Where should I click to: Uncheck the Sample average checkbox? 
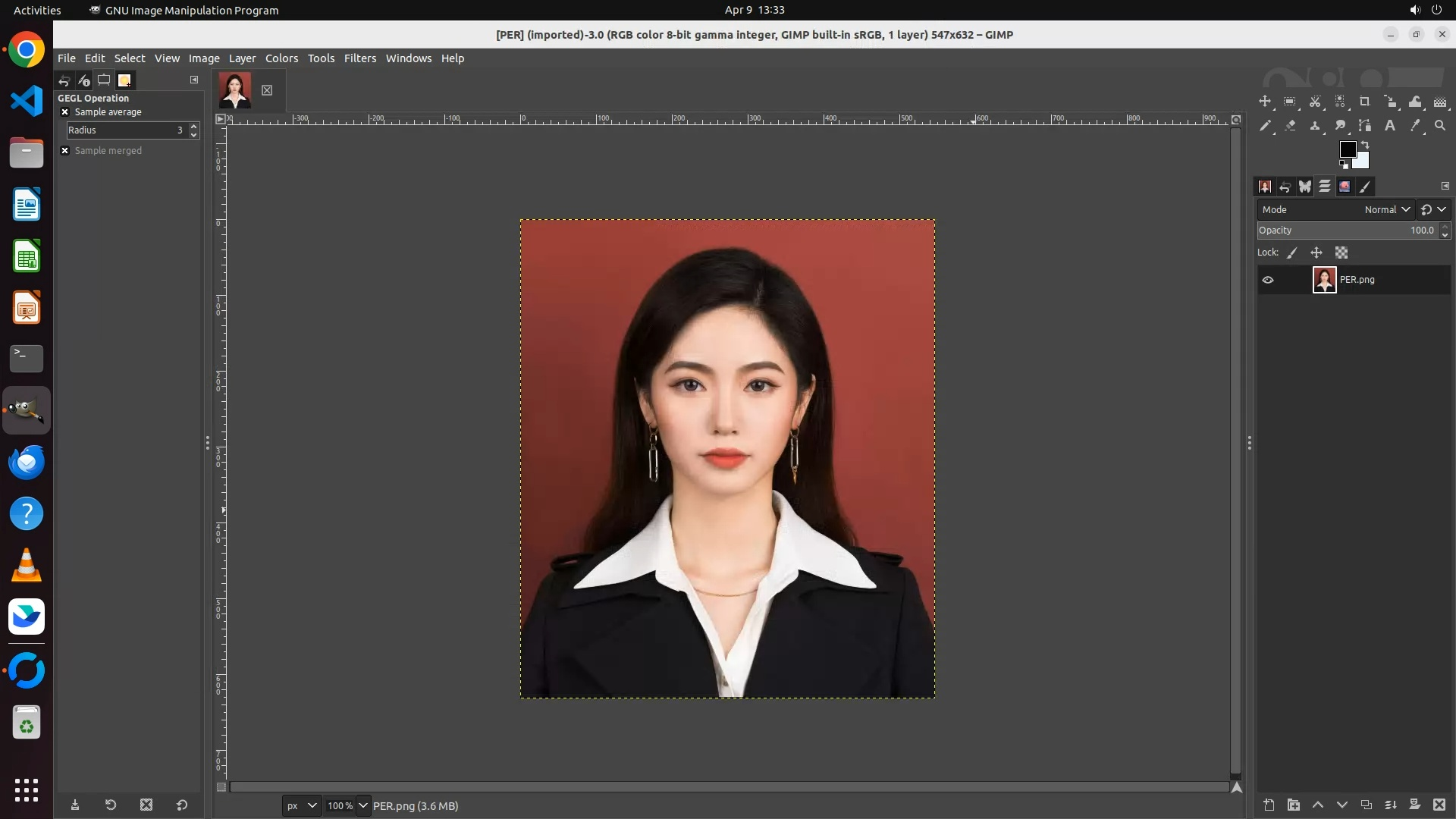[x=65, y=112]
